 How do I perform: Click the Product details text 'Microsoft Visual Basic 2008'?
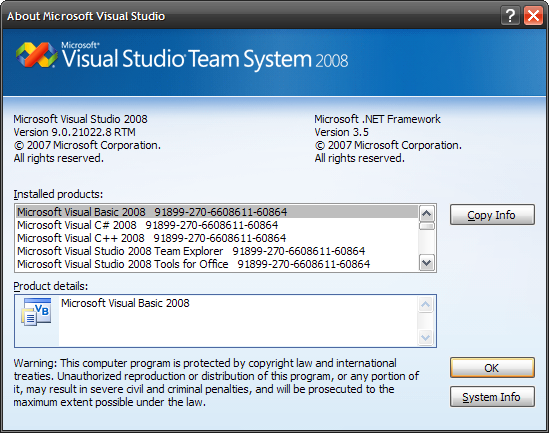pyautogui.click(x=125, y=303)
